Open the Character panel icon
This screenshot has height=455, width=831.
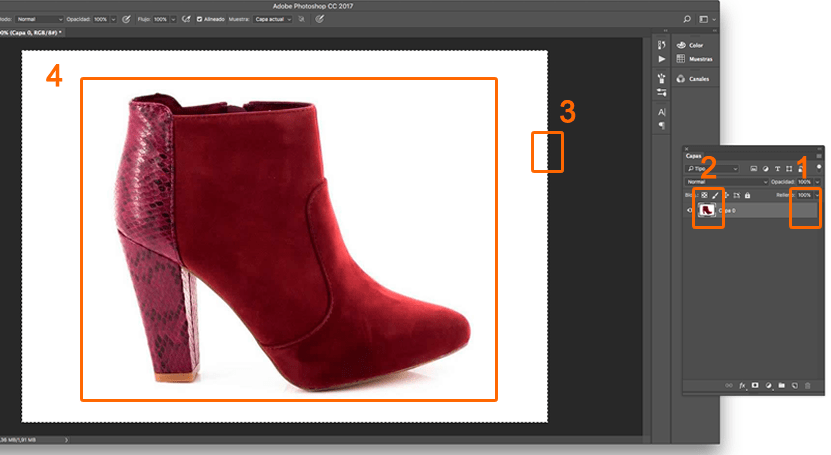click(x=661, y=112)
